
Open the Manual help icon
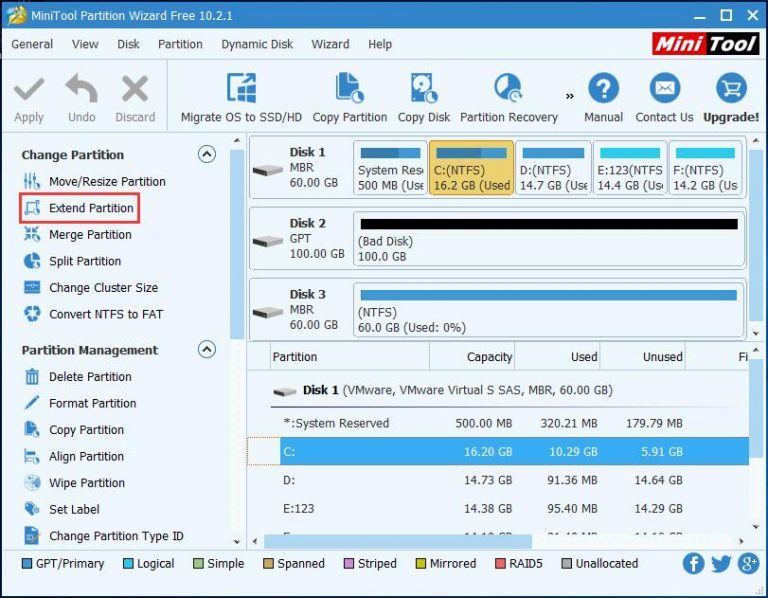click(603, 89)
